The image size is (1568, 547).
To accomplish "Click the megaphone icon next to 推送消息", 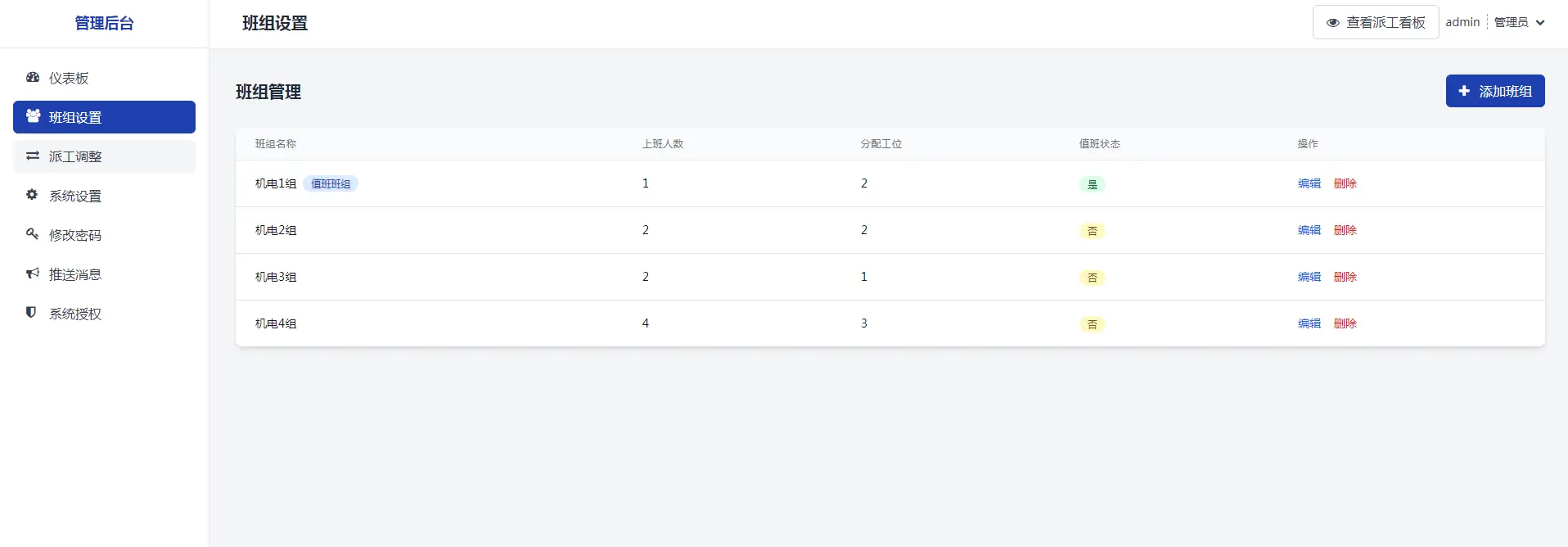I will pyautogui.click(x=32, y=273).
